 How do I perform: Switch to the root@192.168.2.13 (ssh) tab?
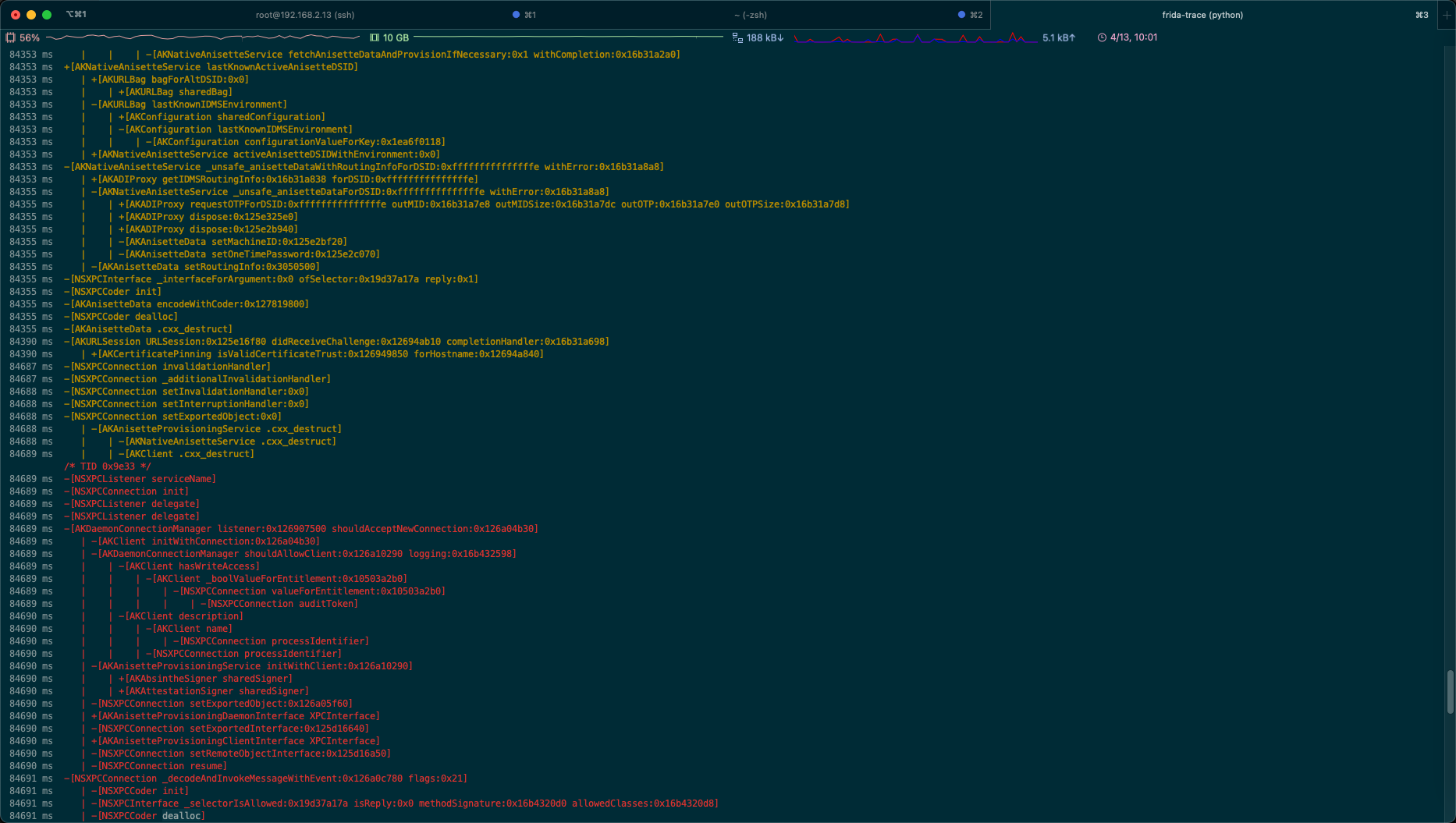coord(305,15)
